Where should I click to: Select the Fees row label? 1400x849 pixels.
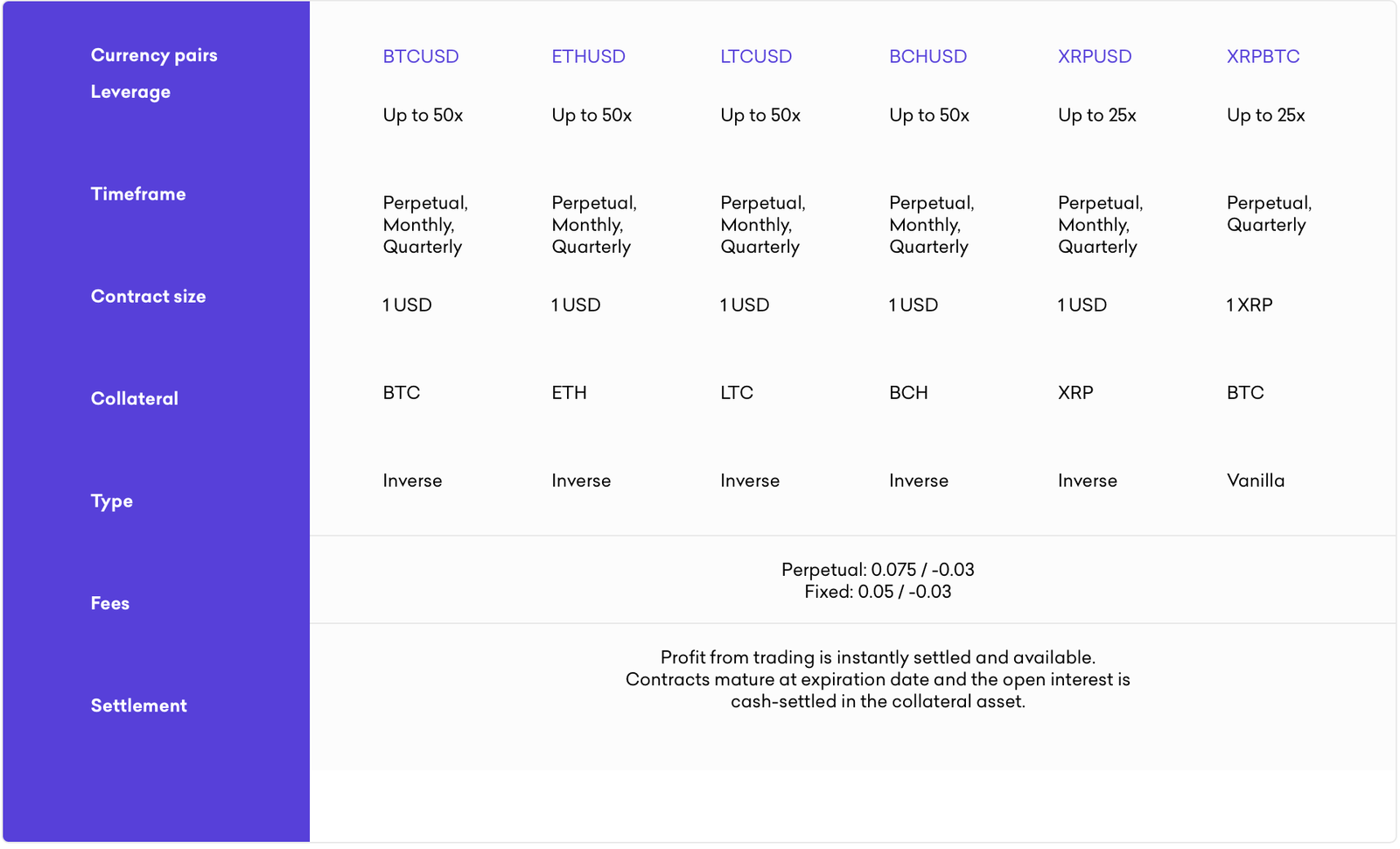pyautogui.click(x=110, y=604)
